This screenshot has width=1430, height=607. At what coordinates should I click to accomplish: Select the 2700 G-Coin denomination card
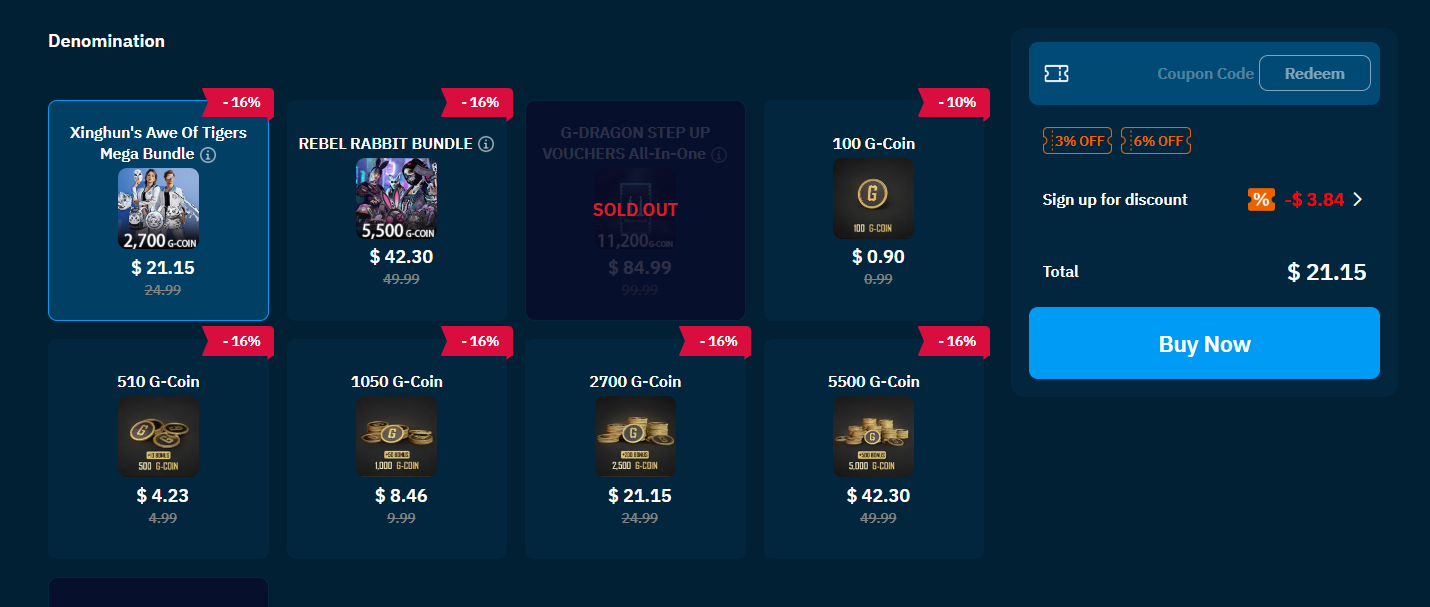(635, 448)
